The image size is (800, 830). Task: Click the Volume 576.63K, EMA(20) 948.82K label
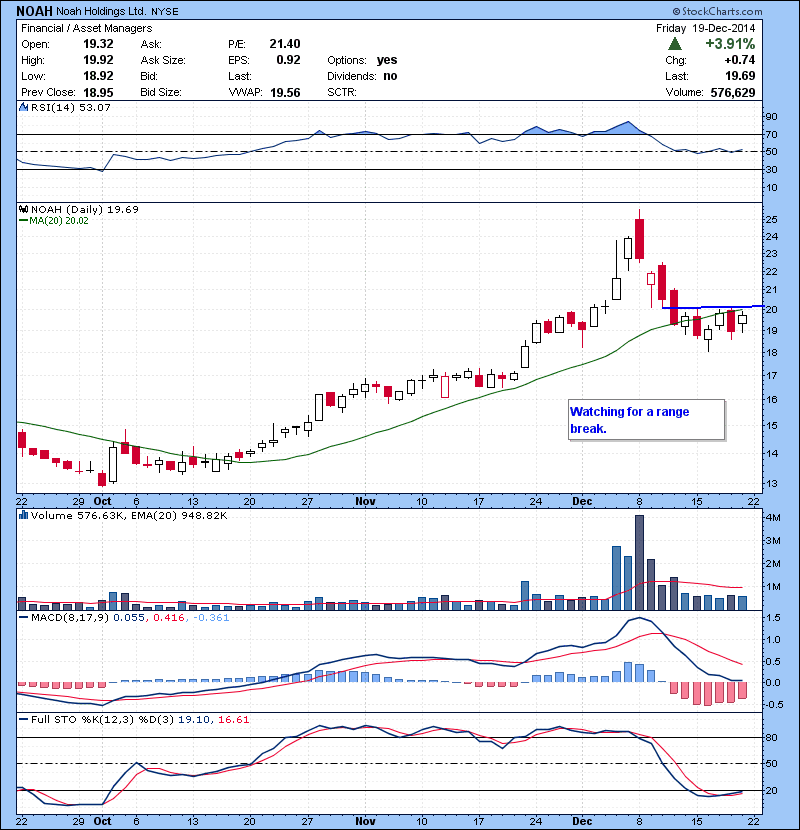[x=129, y=515]
